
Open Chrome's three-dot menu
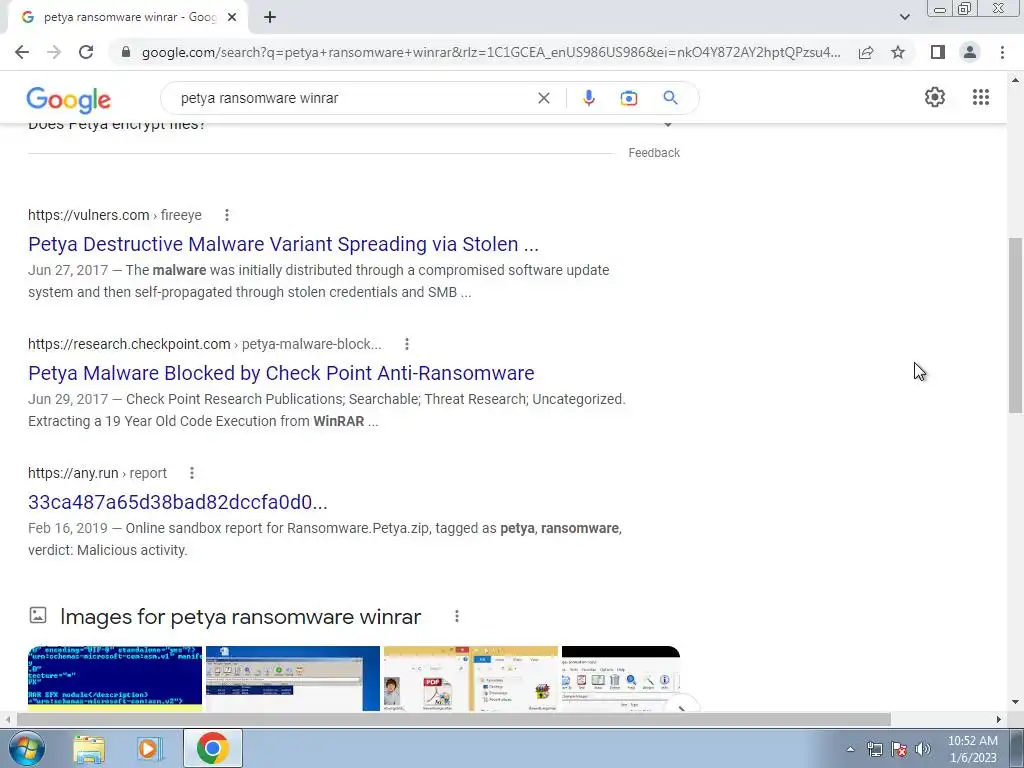(x=1002, y=52)
